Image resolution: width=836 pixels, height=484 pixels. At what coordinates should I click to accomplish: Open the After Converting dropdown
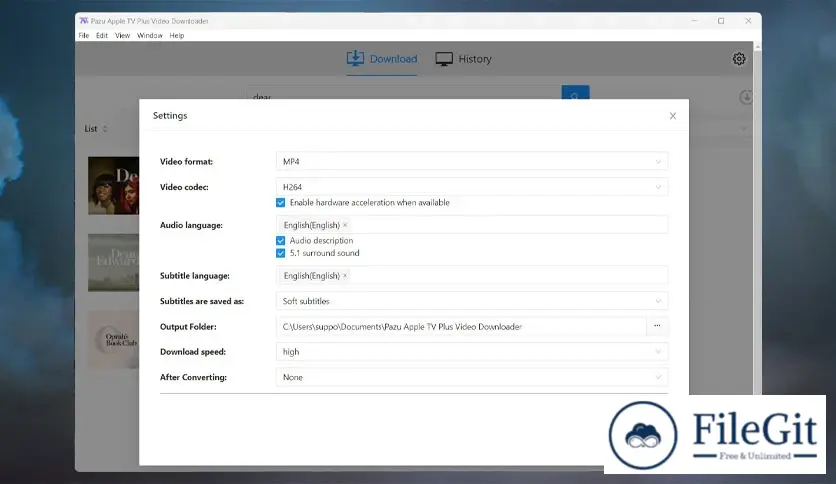point(472,377)
